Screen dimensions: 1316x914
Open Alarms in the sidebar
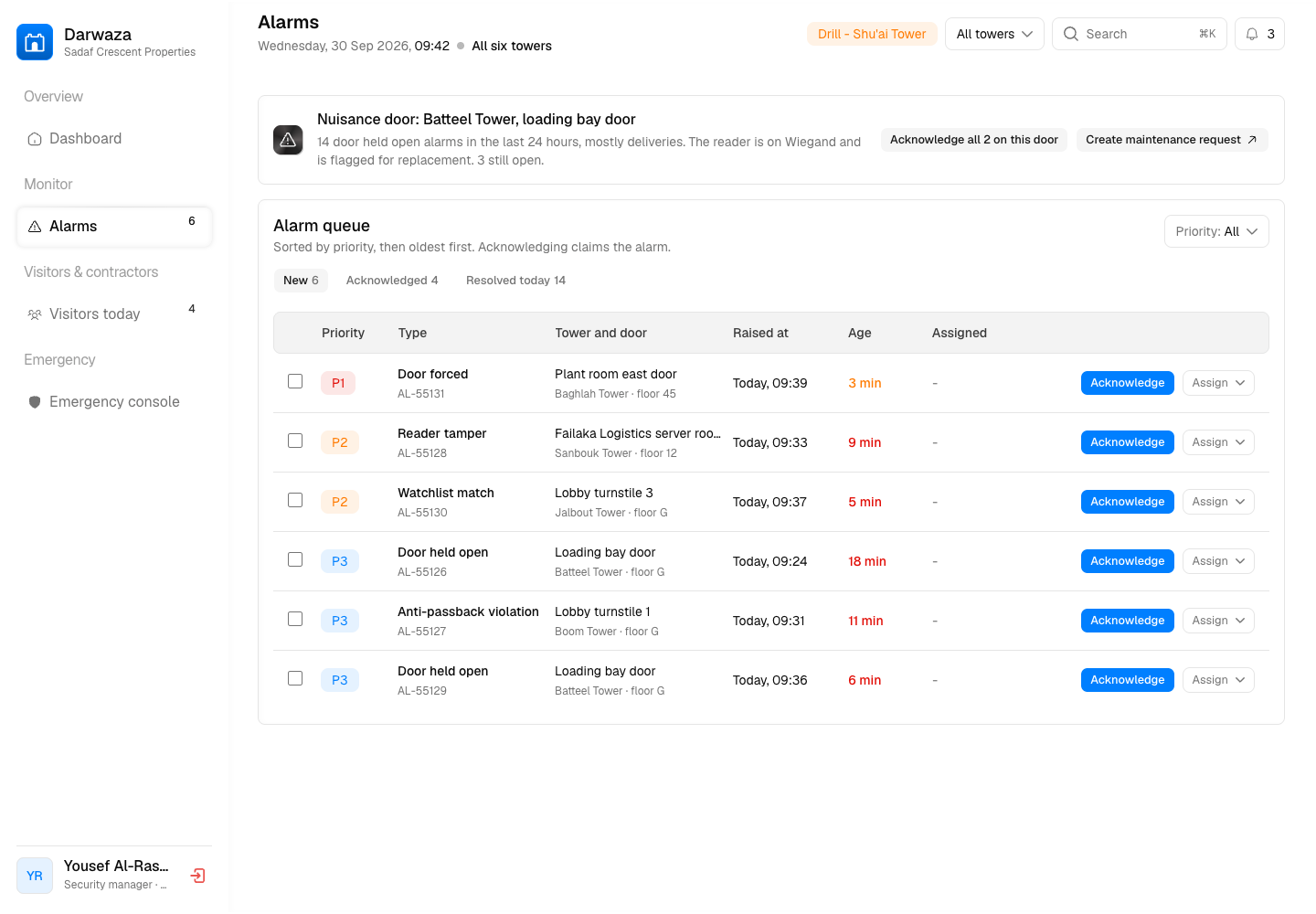pos(114,227)
